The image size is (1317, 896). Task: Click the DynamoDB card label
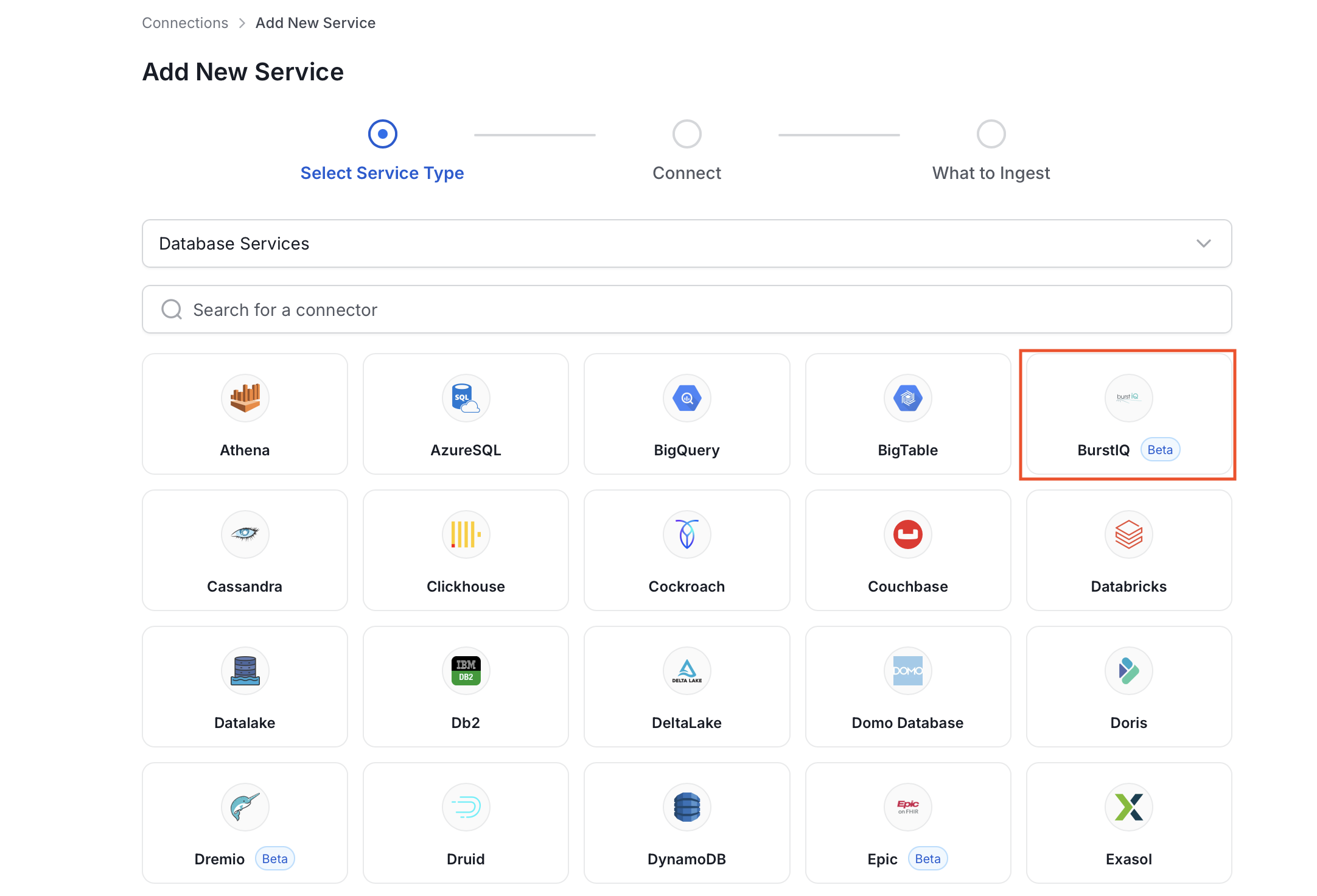686,859
